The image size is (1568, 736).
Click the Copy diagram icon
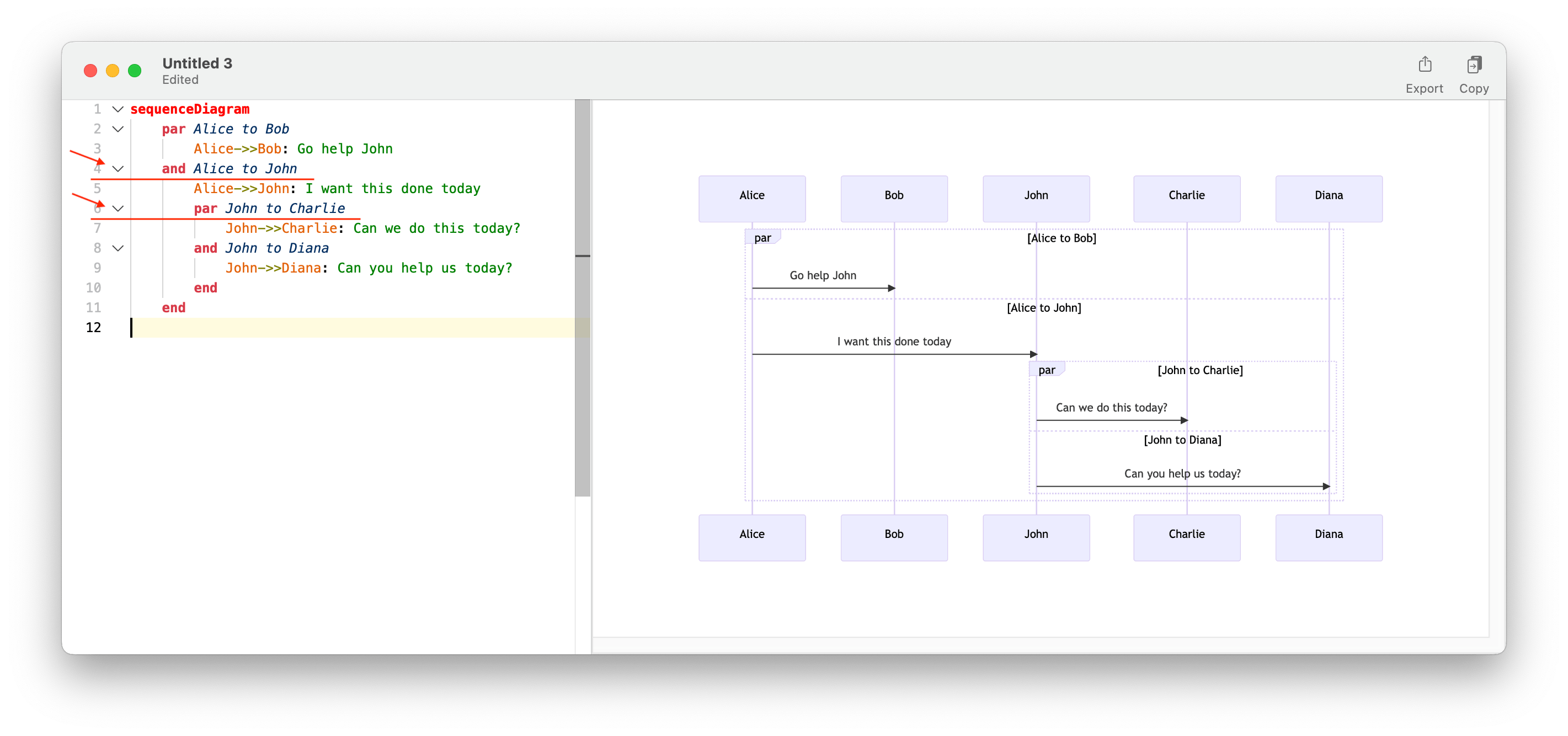[x=1474, y=65]
